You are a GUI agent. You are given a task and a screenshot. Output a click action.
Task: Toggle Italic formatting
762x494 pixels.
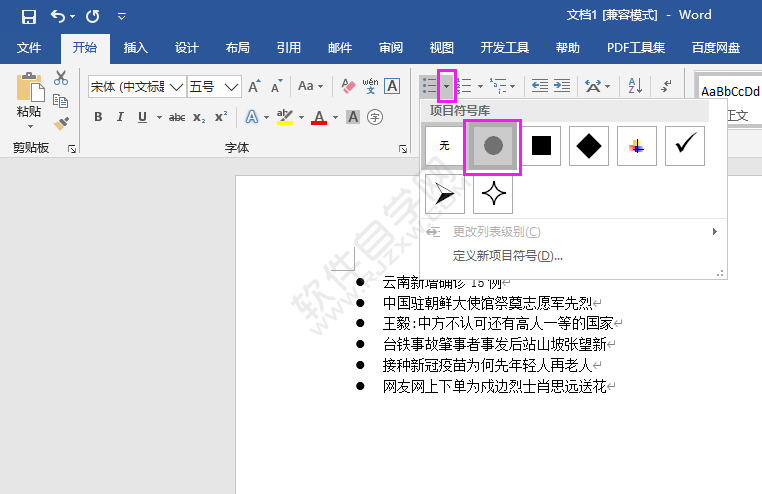click(120, 117)
